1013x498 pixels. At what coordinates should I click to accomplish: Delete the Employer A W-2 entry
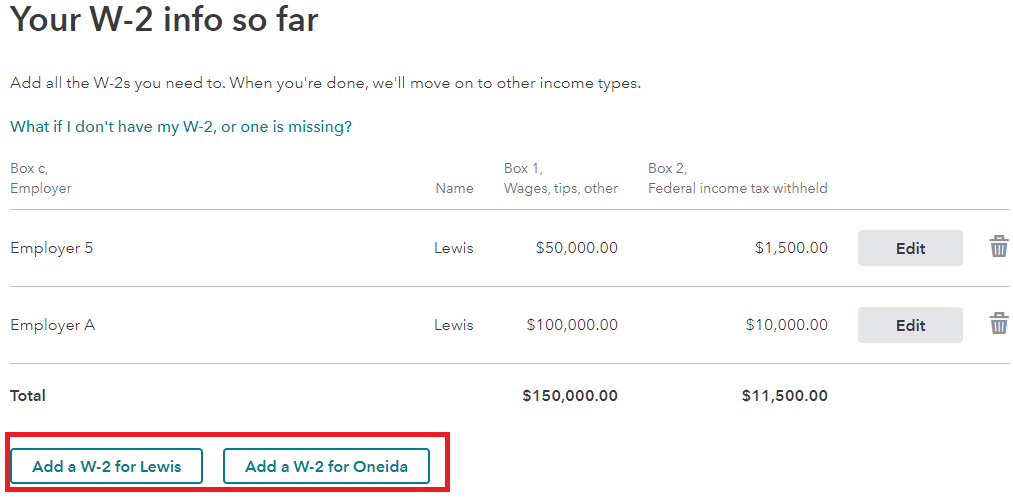(998, 324)
